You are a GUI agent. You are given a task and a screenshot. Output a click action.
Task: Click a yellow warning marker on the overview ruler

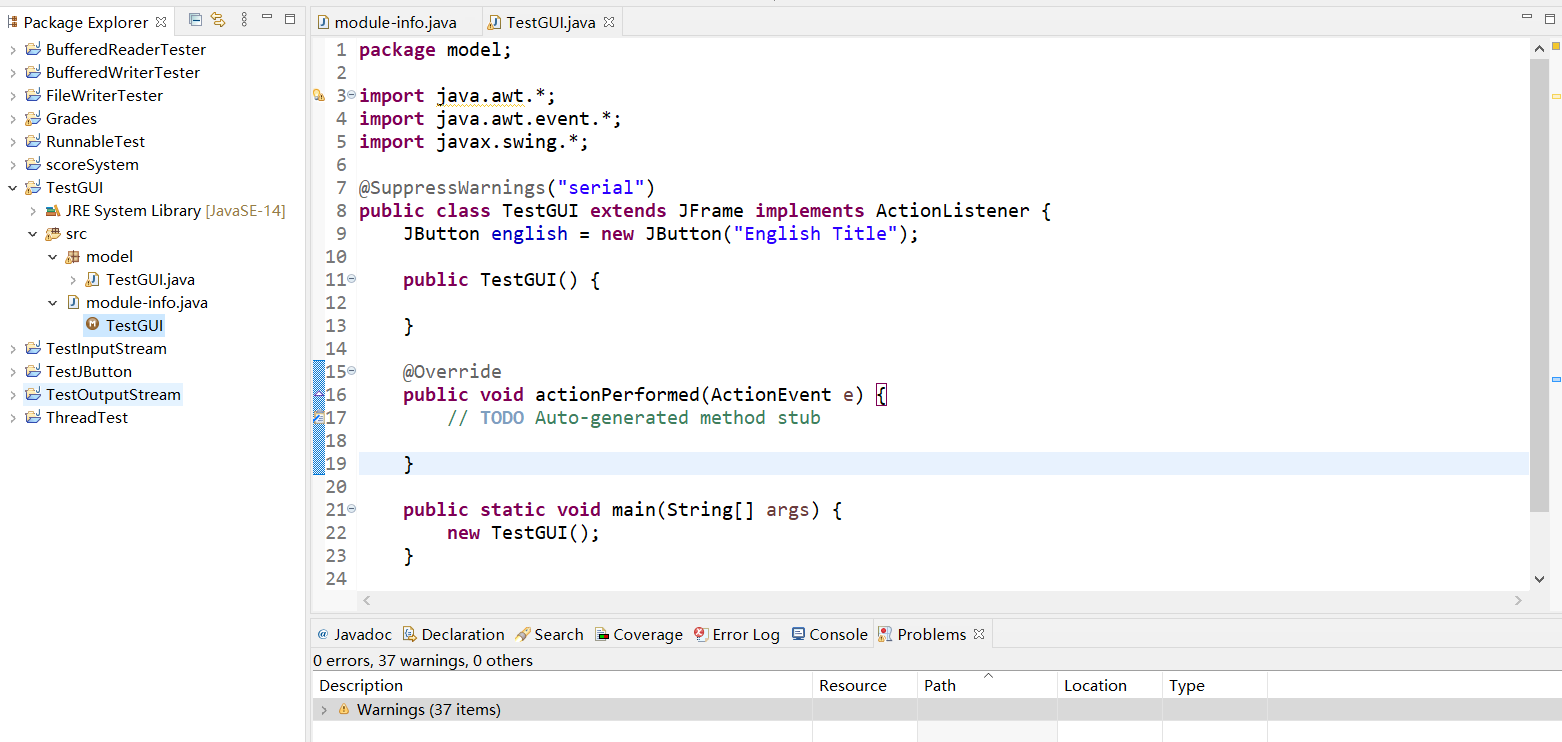click(1555, 95)
